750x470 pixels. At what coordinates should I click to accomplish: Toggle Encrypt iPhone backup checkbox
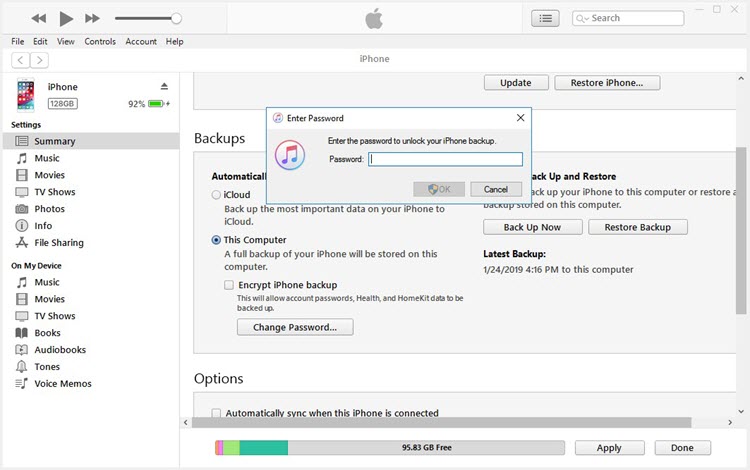229,285
